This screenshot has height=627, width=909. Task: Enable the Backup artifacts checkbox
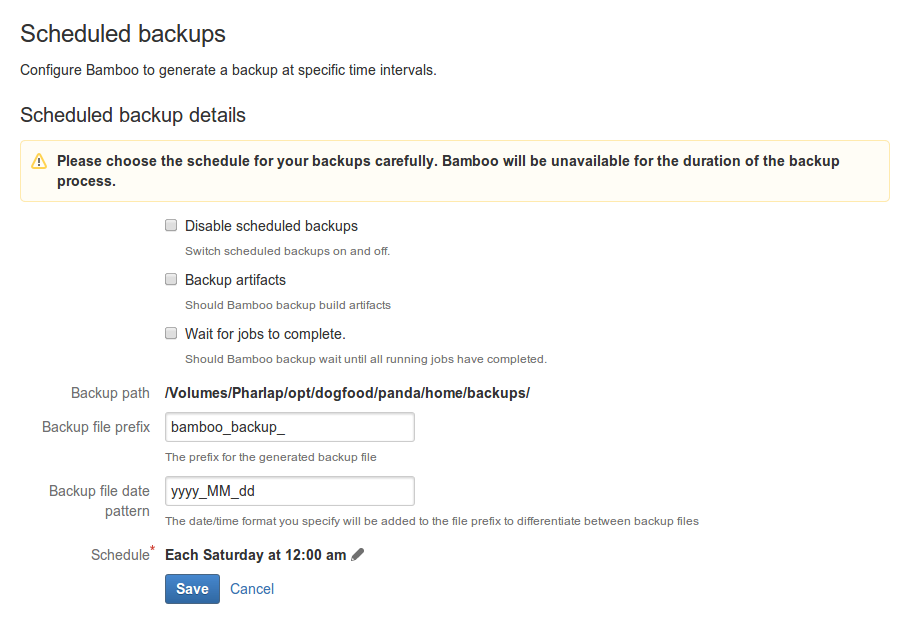pyautogui.click(x=171, y=279)
